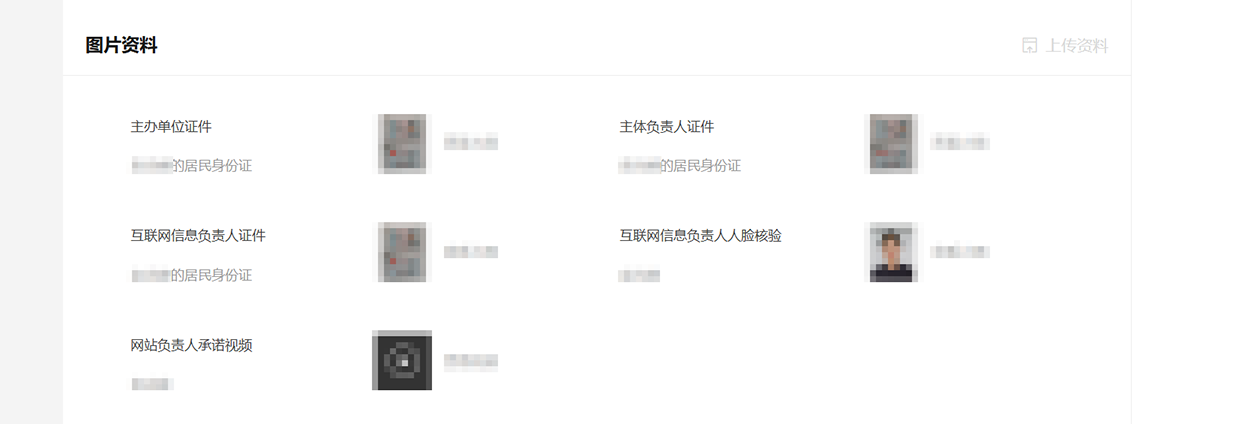Select the 网站负责人承诺视频 label
Viewport: 1245px width, 424px height.
click(191, 345)
